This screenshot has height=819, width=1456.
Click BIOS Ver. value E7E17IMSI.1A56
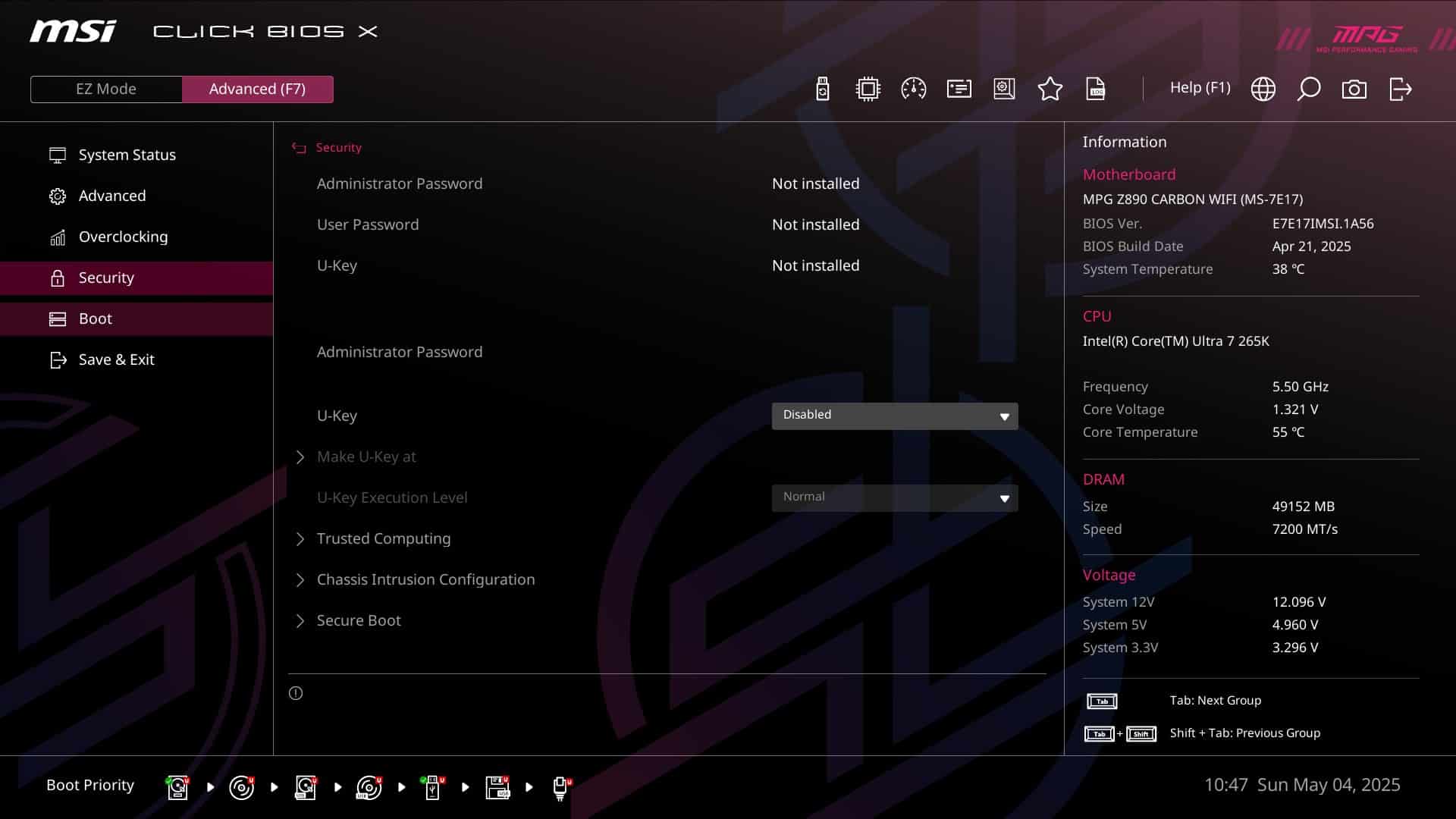[x=1323, y=224]
